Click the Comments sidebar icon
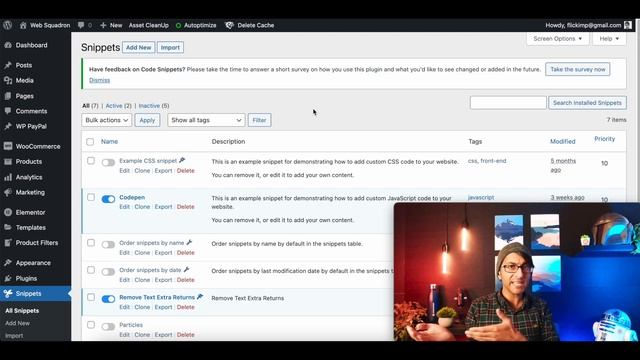 tap(8, 111)
